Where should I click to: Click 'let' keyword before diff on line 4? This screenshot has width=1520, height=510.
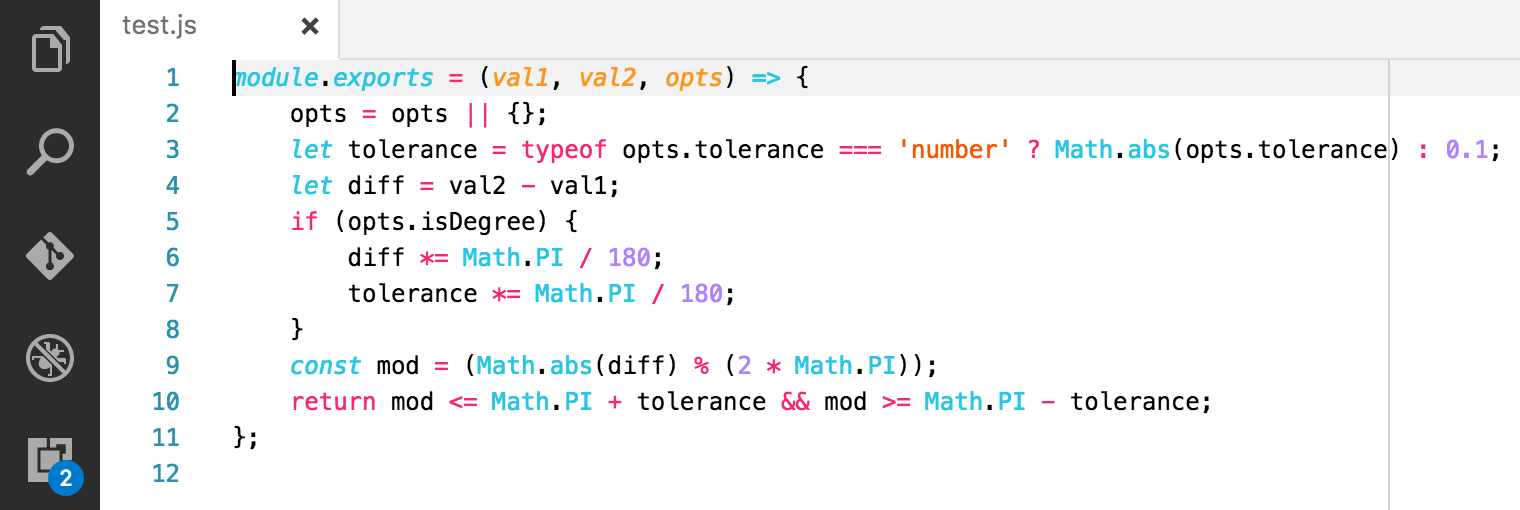pyautogui.click(x=312, y=186)
